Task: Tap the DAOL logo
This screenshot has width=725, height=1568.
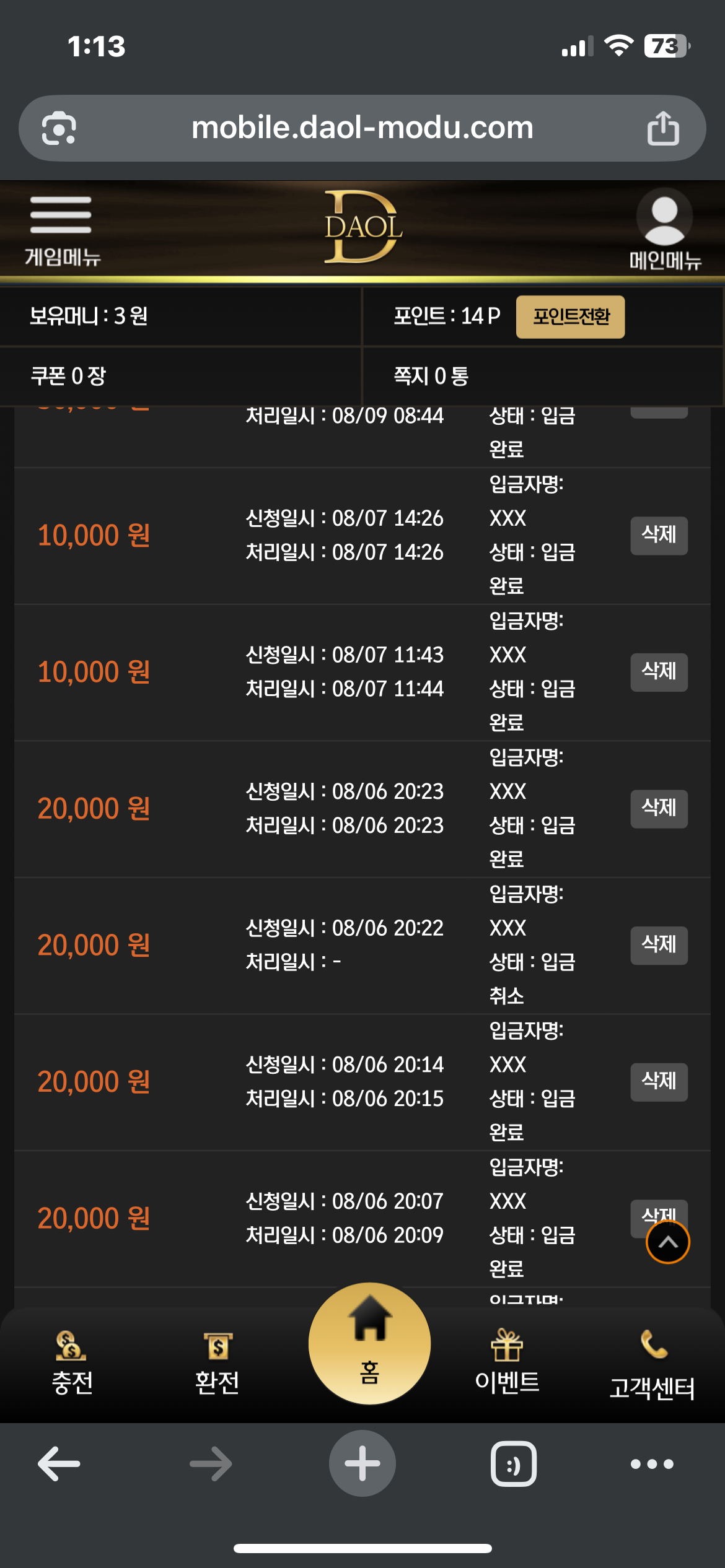Action: (364, 227)
